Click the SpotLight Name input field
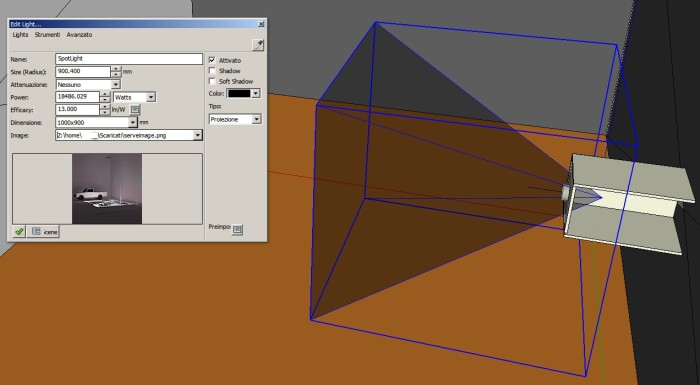Screen dimensions: 700x385 coord(129,59)
